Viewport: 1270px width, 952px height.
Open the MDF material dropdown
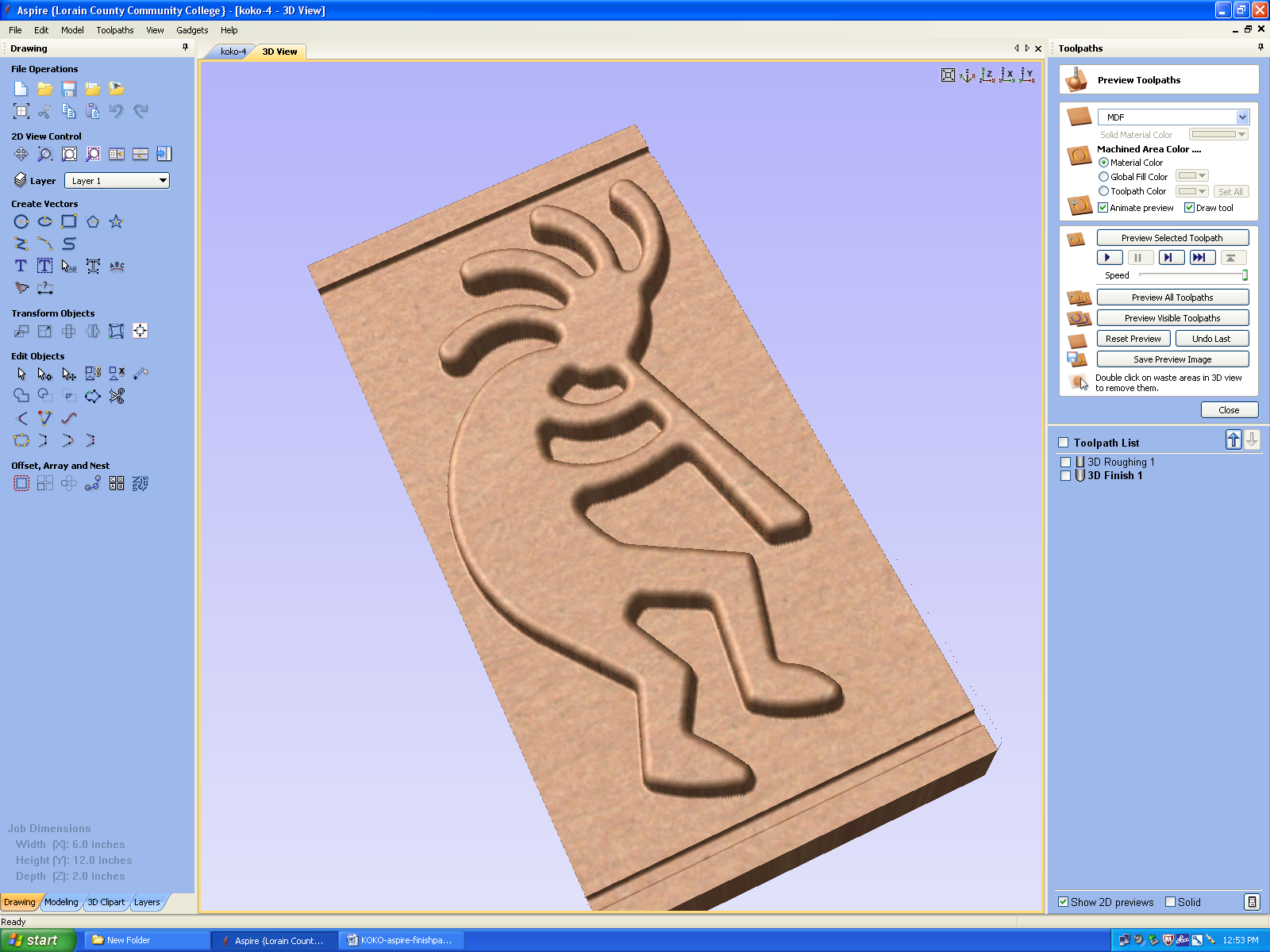(1173, 117)
